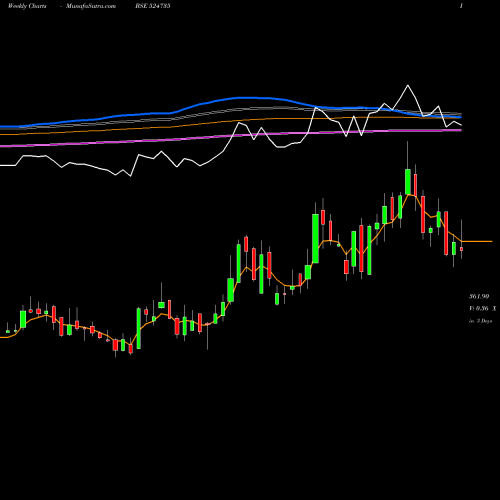Click the "361.99" price value
Viewport: 500px width, 500px height.
479,296
